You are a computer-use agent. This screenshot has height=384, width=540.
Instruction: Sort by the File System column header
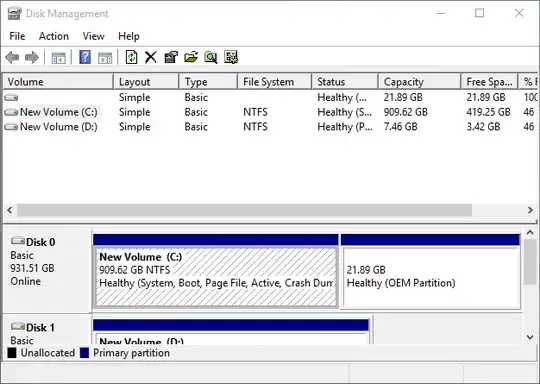(x=274, y=82)
